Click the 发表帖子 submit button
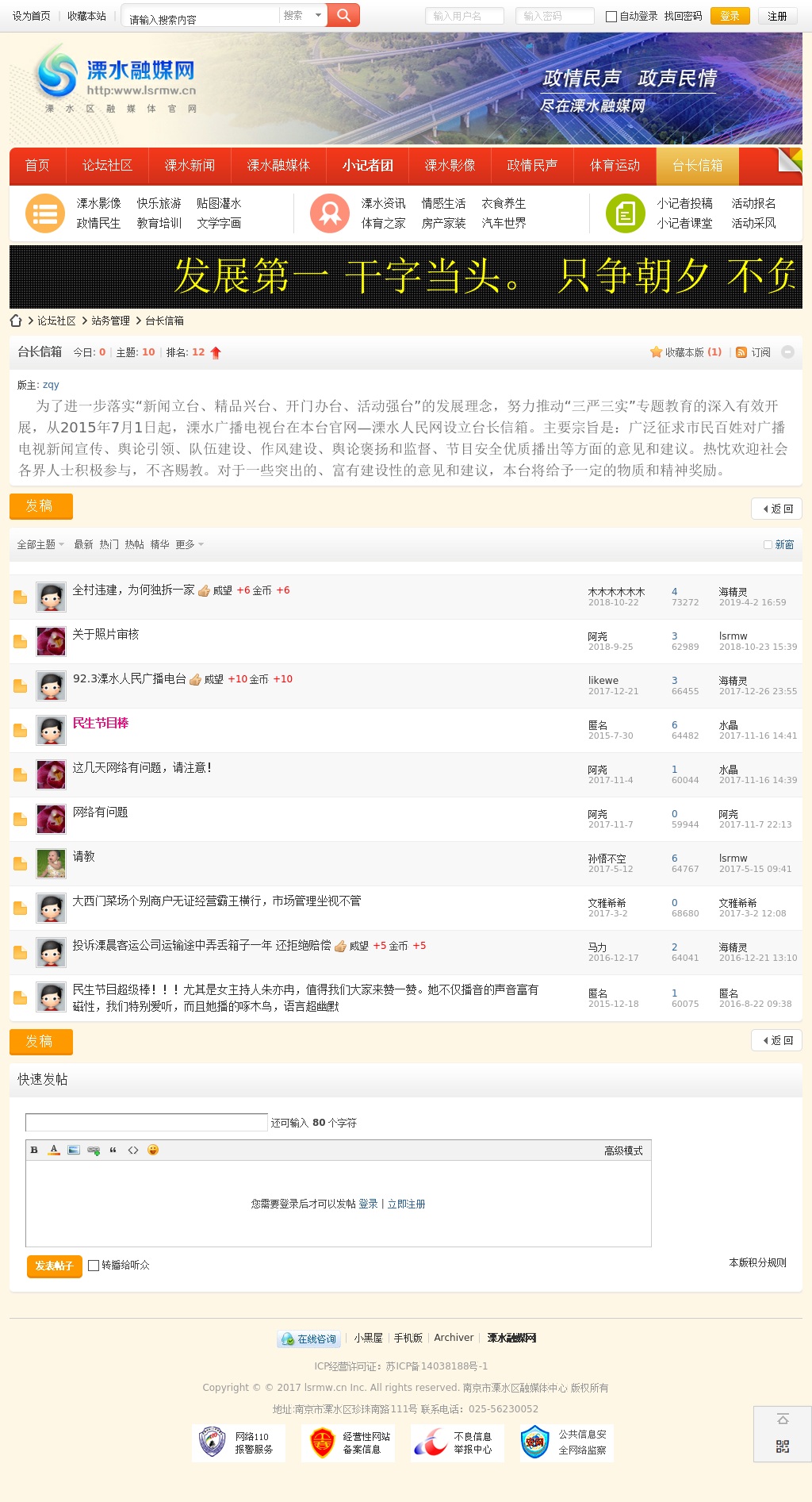Screen dimensions: 812x1502 (x=54, y=1266)
